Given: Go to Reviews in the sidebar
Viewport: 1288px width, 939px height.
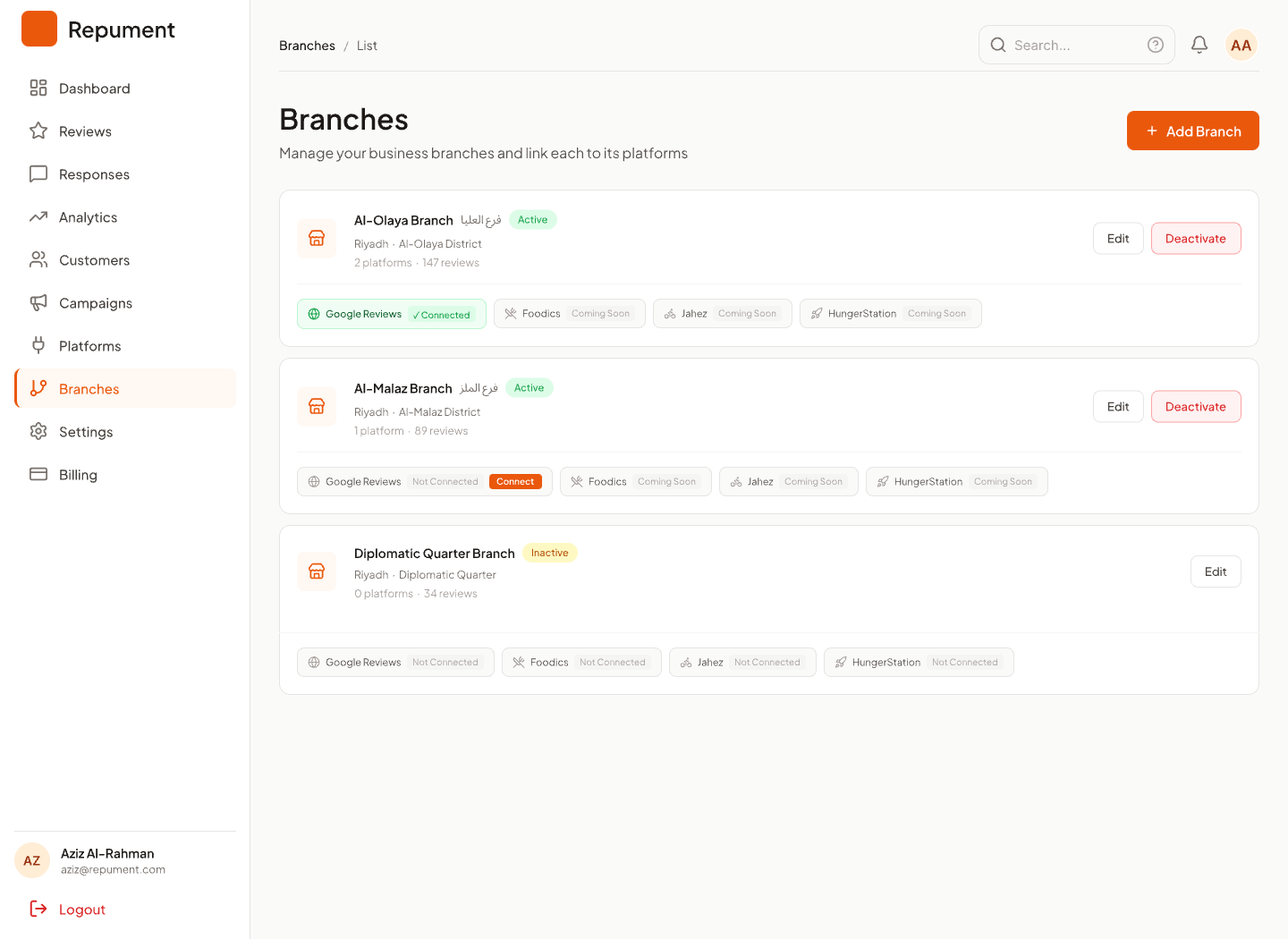Looking at the screenshot, I should 125,131.
